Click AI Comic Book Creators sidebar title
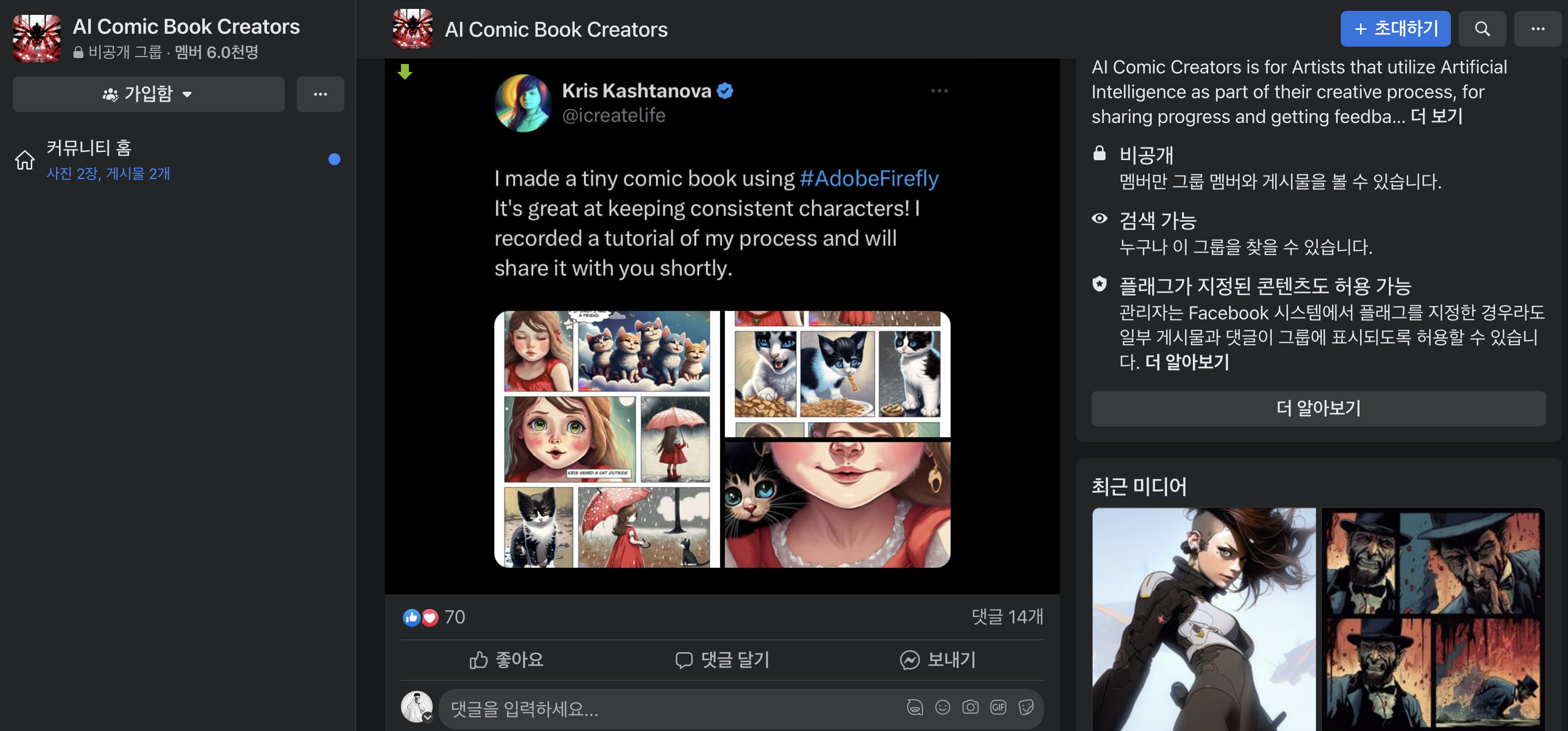1568x731 pixels. click(x=186, y=26)
